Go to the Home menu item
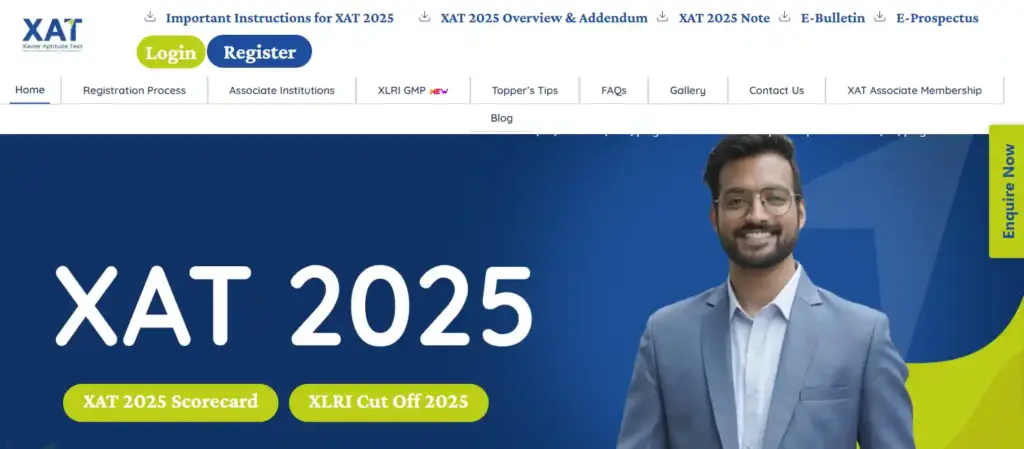The image size is (1024, 449). point(30,90)
